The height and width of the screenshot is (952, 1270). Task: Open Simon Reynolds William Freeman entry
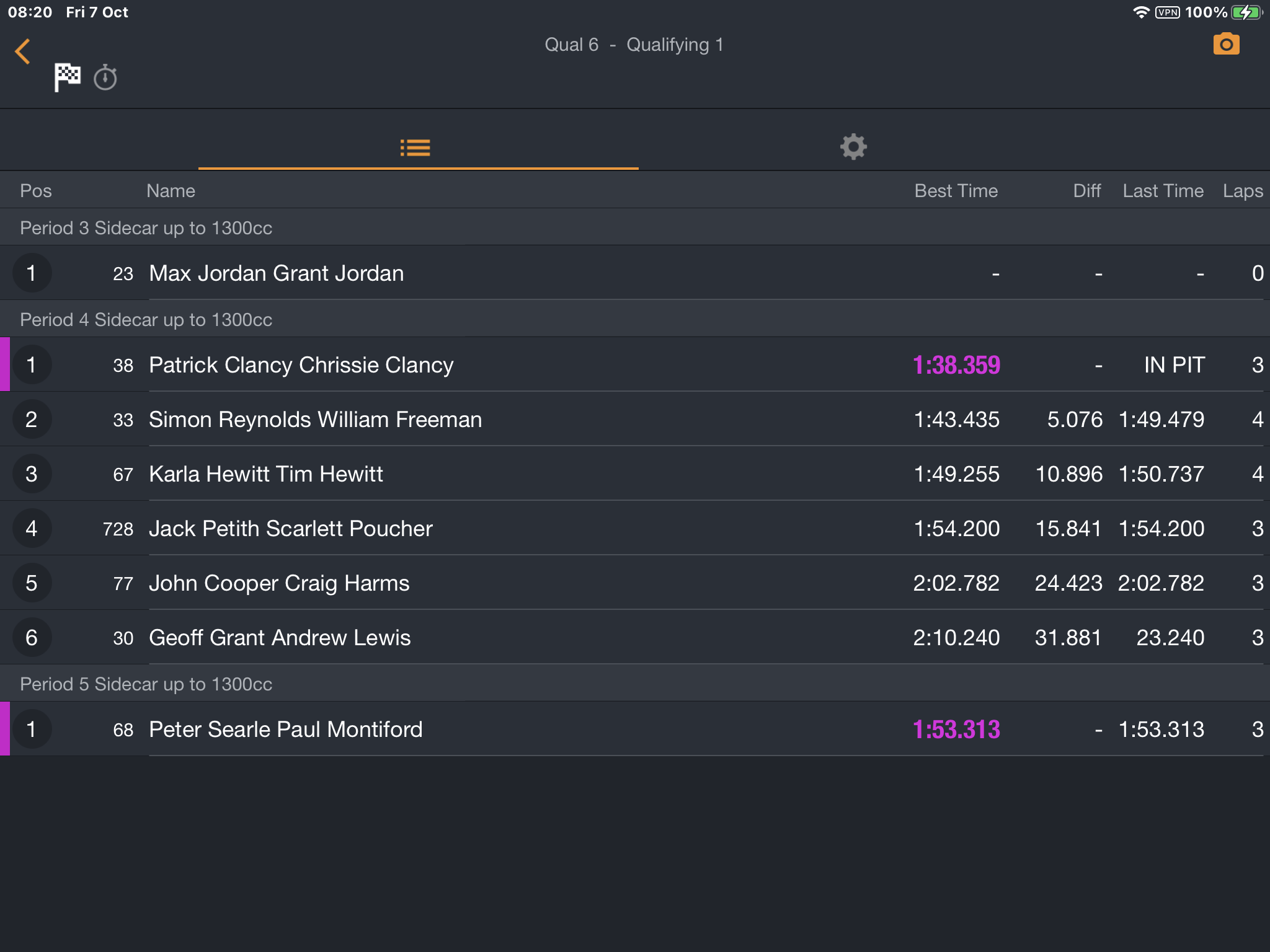pyautogui.click(x=635, y=419)
